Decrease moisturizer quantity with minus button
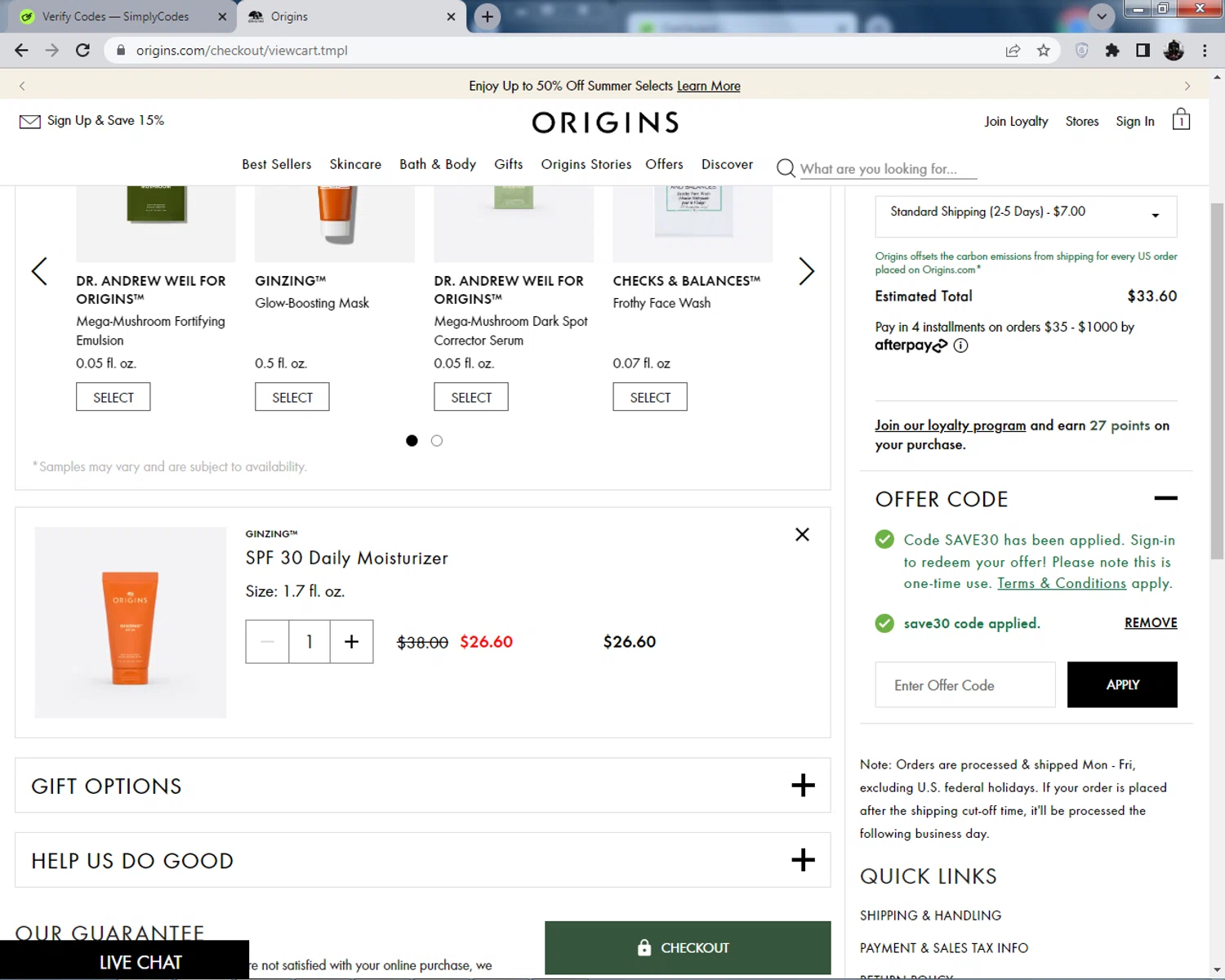The width and height of the screenshot is (1225, 980). [267, 642]
